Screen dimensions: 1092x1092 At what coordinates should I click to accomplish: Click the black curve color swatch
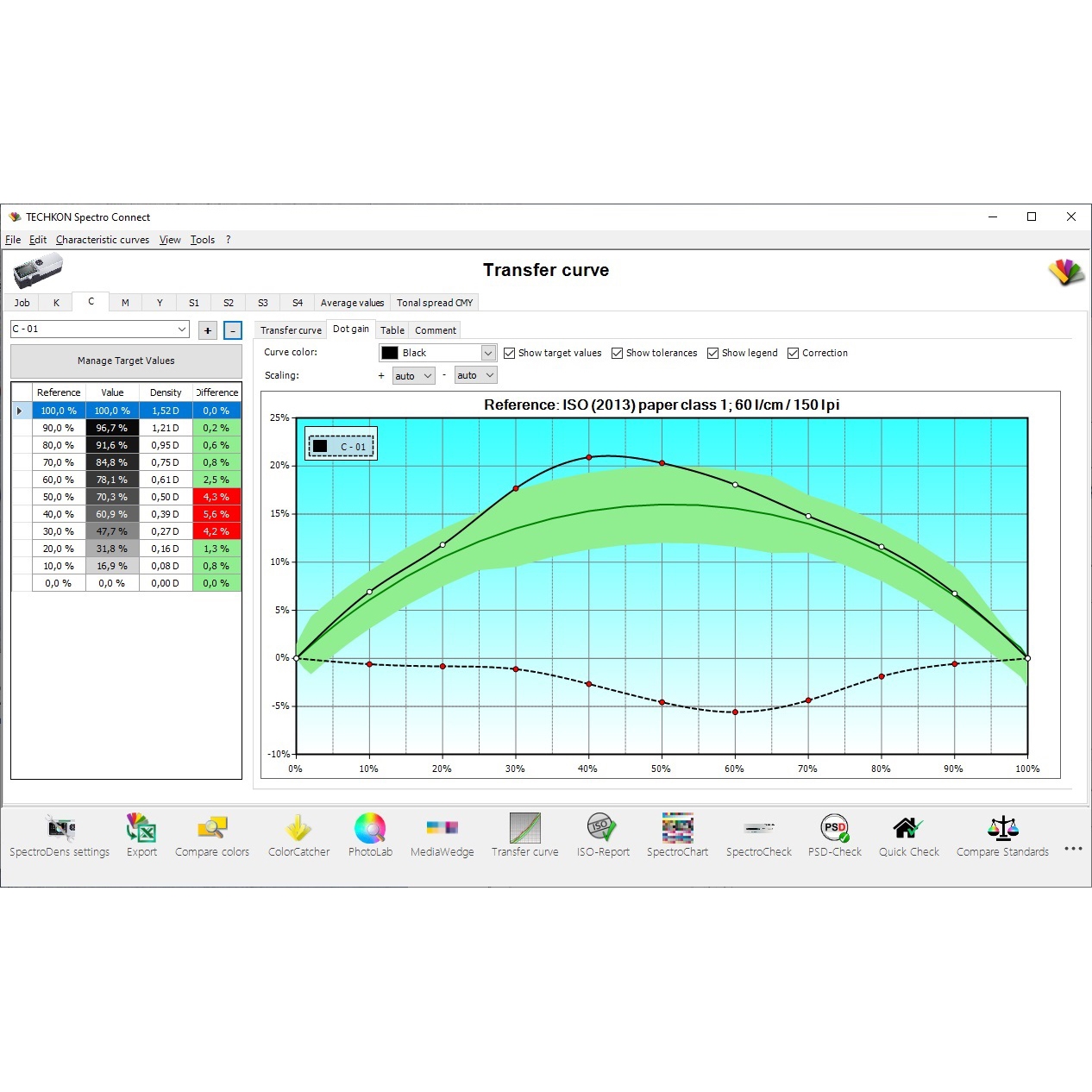(390, 353)
